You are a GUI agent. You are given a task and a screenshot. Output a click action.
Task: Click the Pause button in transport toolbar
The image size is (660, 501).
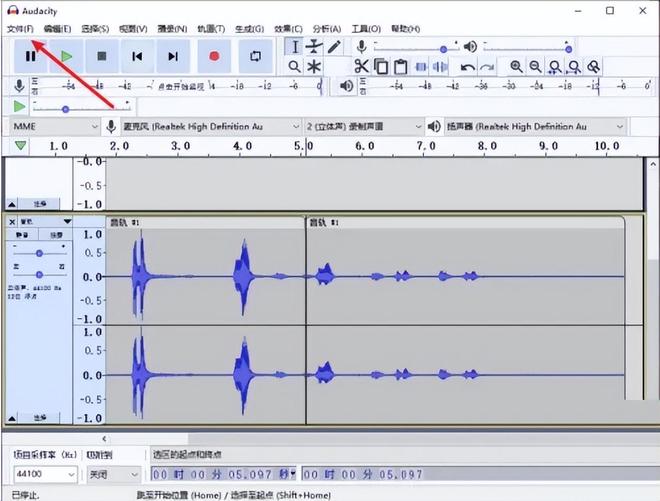click(x=30, y=57)
